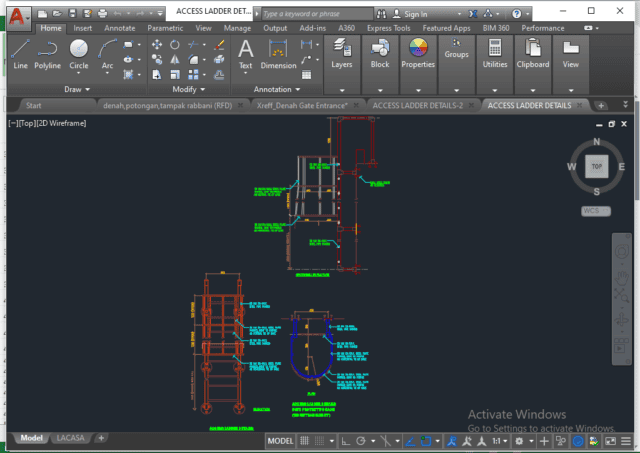Open the Layers panel button

(342, 53)
